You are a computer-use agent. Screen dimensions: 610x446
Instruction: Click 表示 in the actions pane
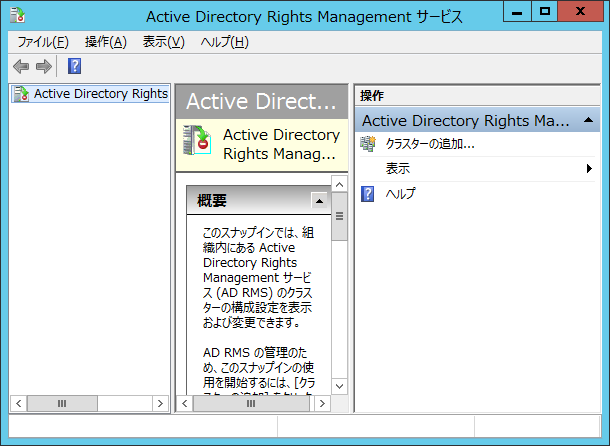[x=398, y=169]
